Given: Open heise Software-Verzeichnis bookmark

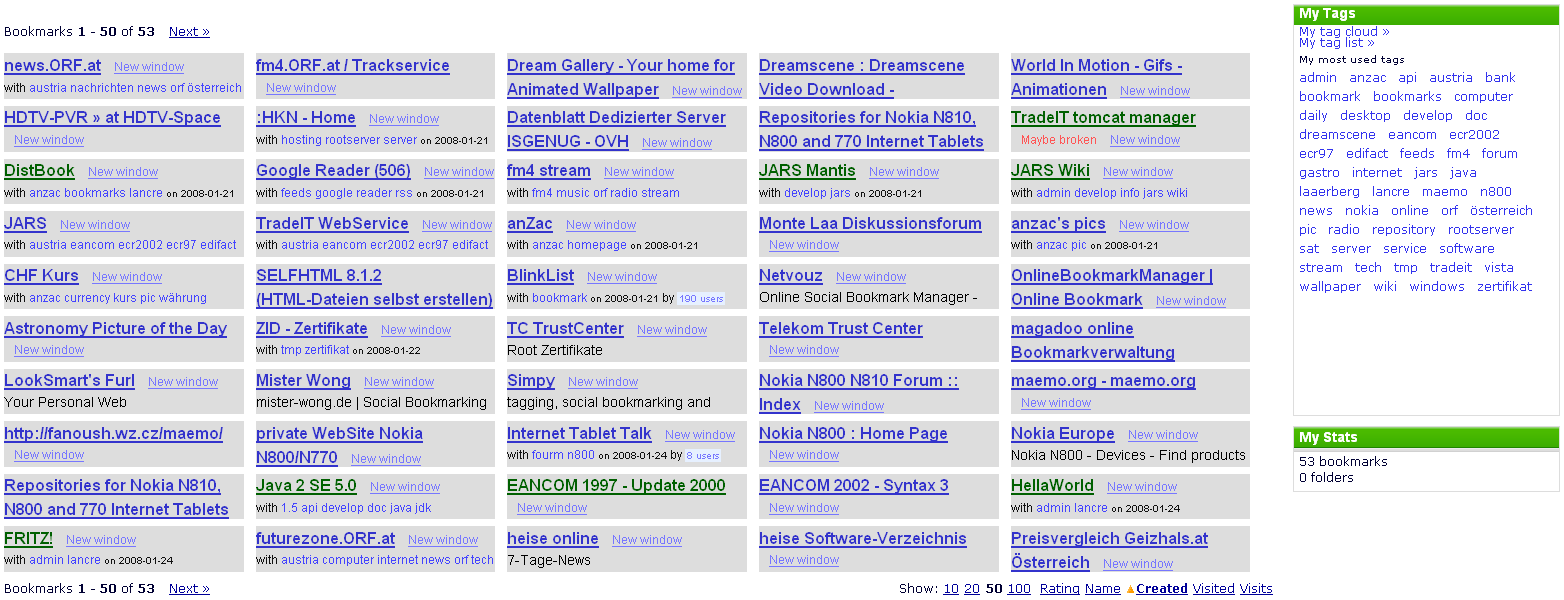Looking at the screenshot, I should [863, 539].
